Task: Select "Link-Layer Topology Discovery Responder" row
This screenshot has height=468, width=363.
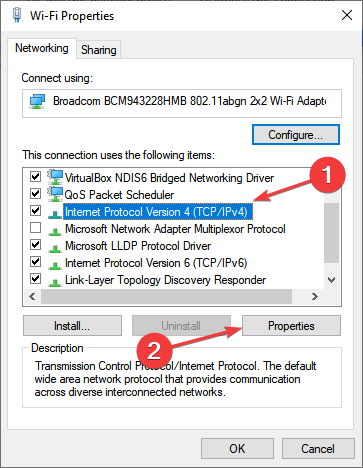Action: tap(165, 280)
